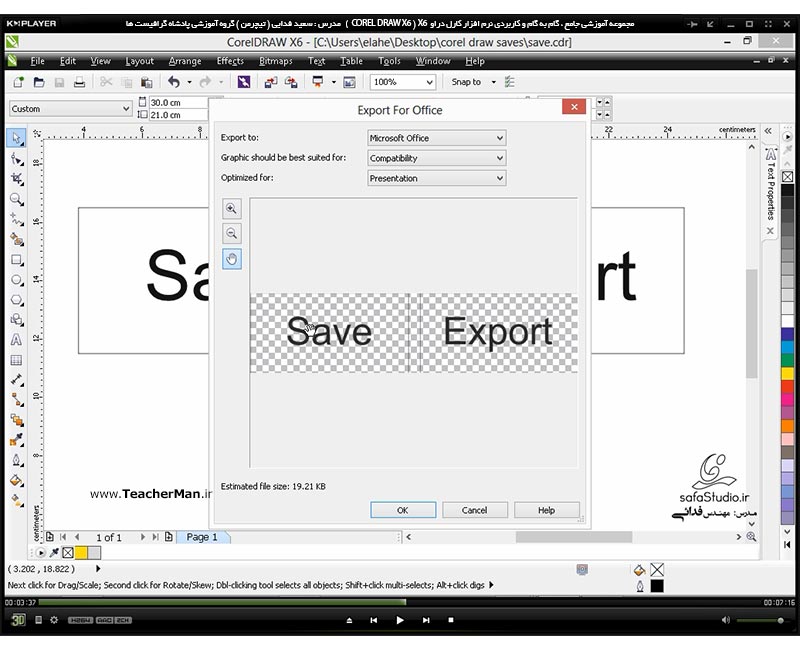Pick the black swatch in color palette
This screenshot has width=800, height=650.
(x=787, y=190)
